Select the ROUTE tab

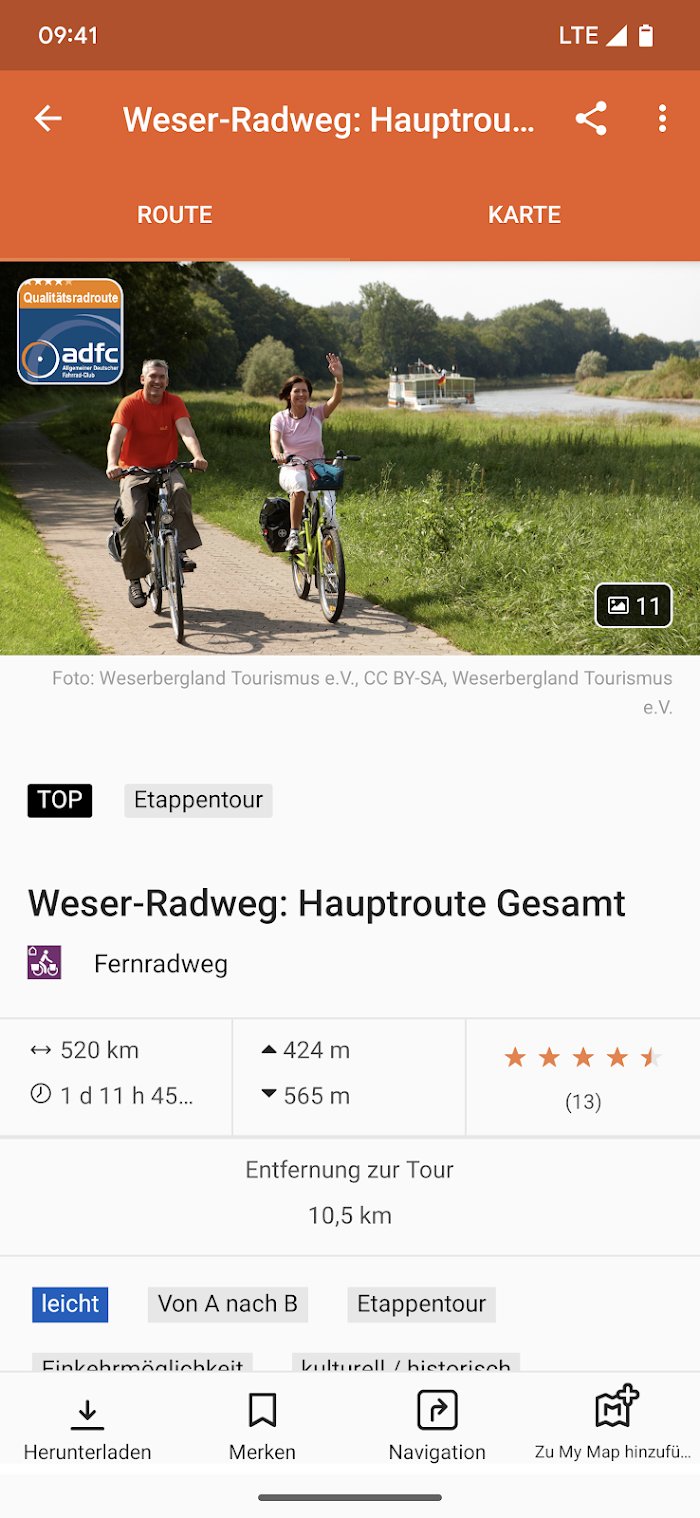click(x=175, y=215)
